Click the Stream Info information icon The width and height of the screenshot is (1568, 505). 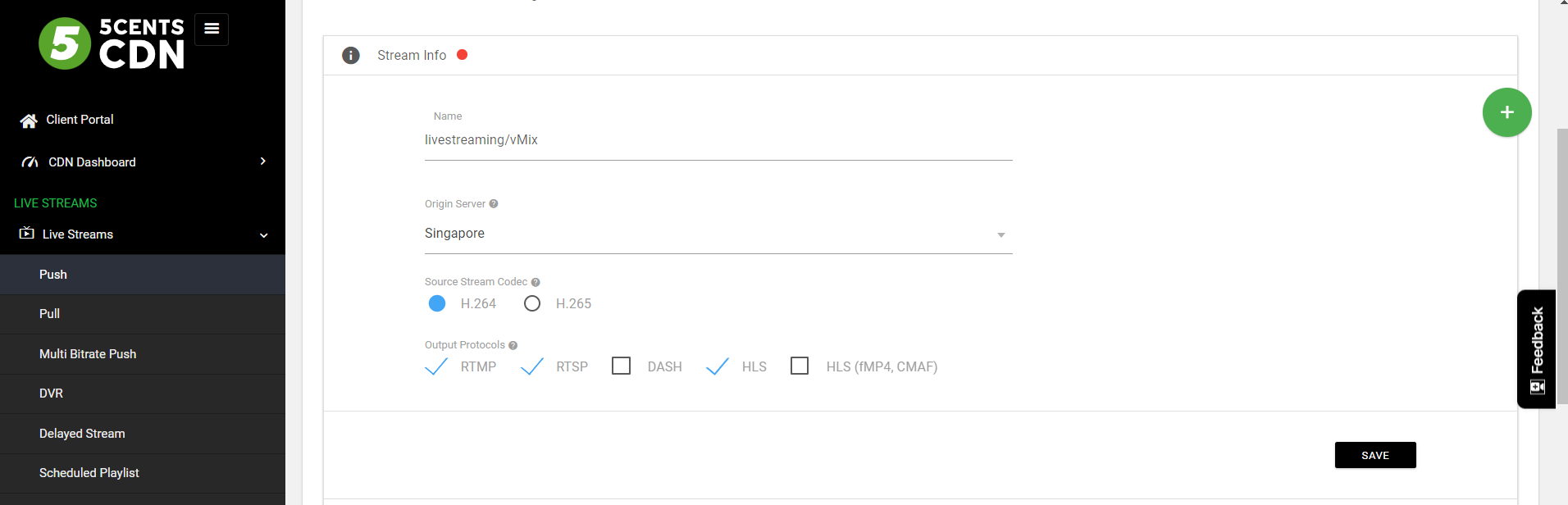(351, 55)
